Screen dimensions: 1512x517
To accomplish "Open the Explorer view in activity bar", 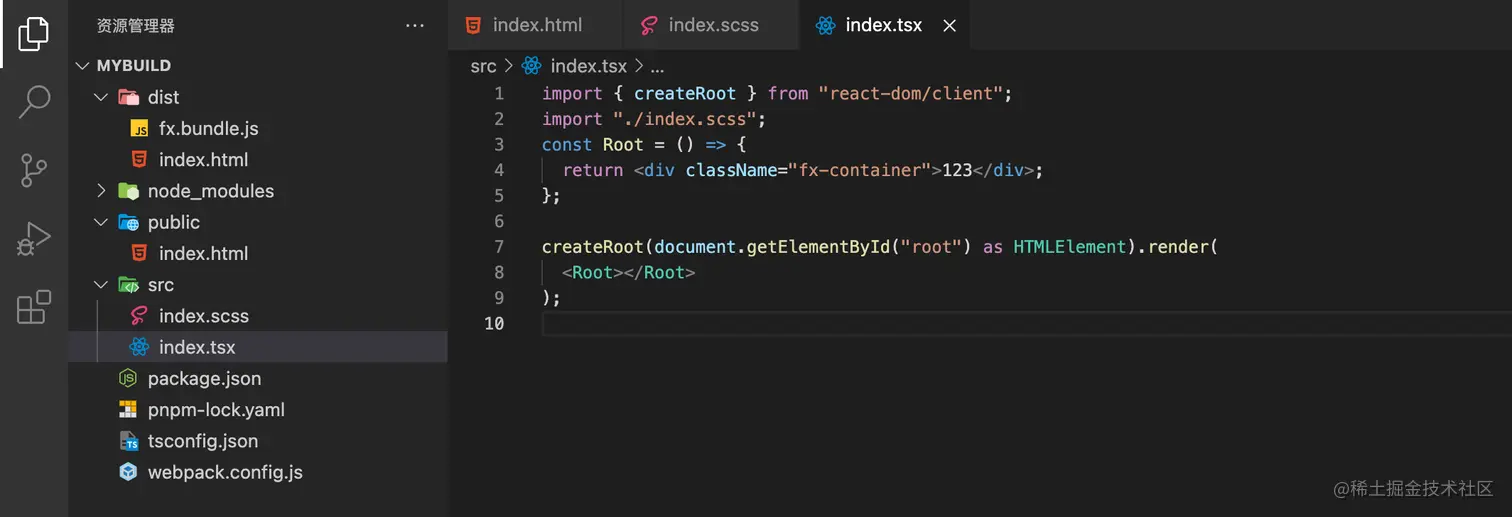I will (33, 33).
